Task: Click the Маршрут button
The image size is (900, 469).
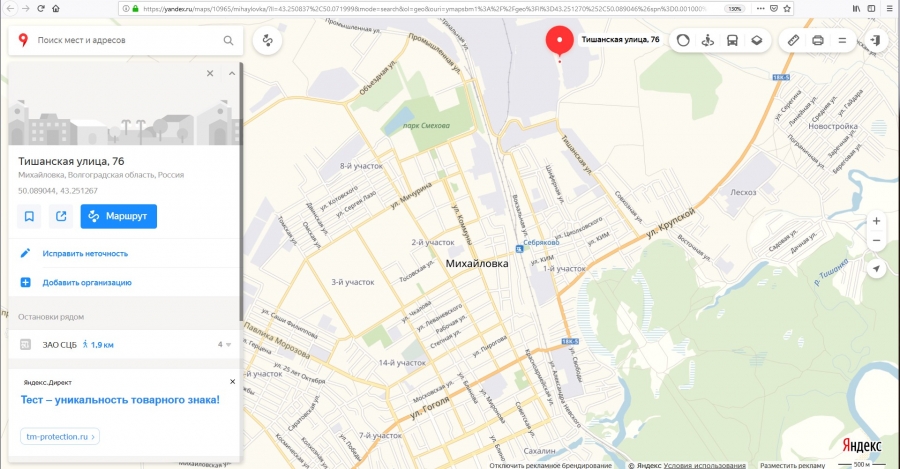Action: [119, 216]
